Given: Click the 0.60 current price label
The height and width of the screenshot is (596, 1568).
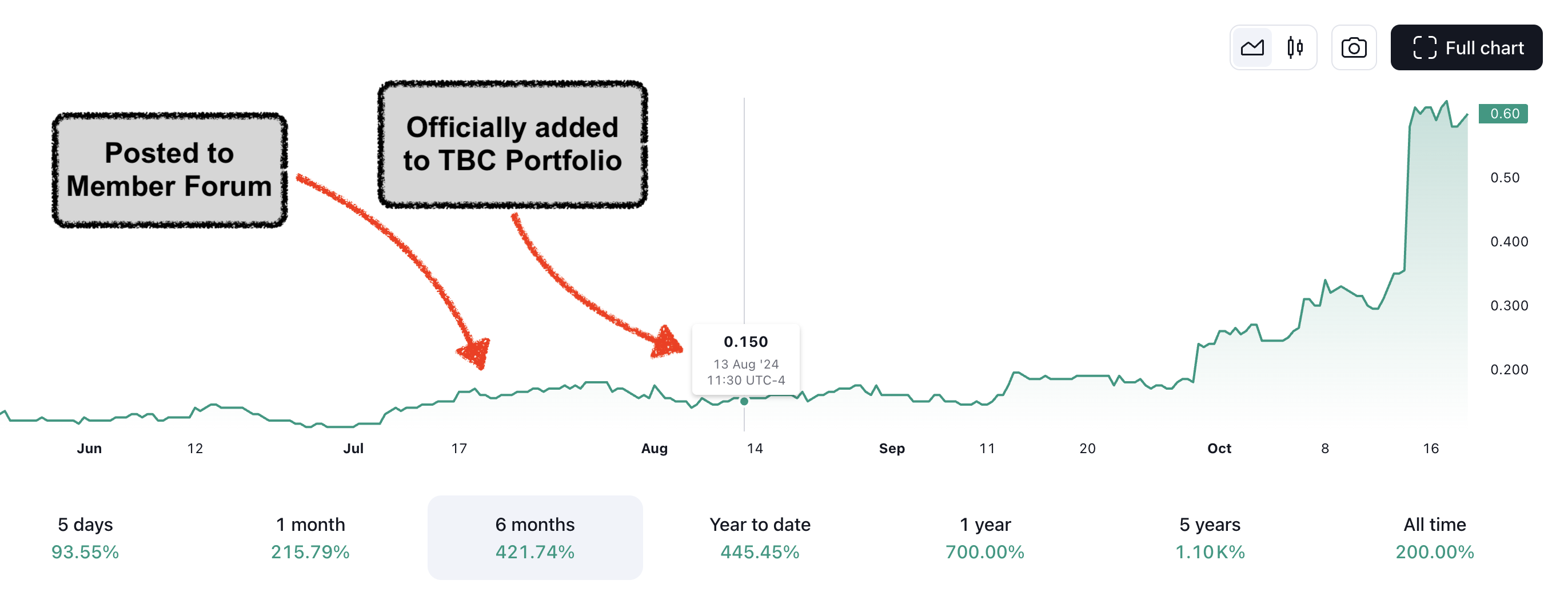Looking at the screenshot, I should tap(1503, 114).
